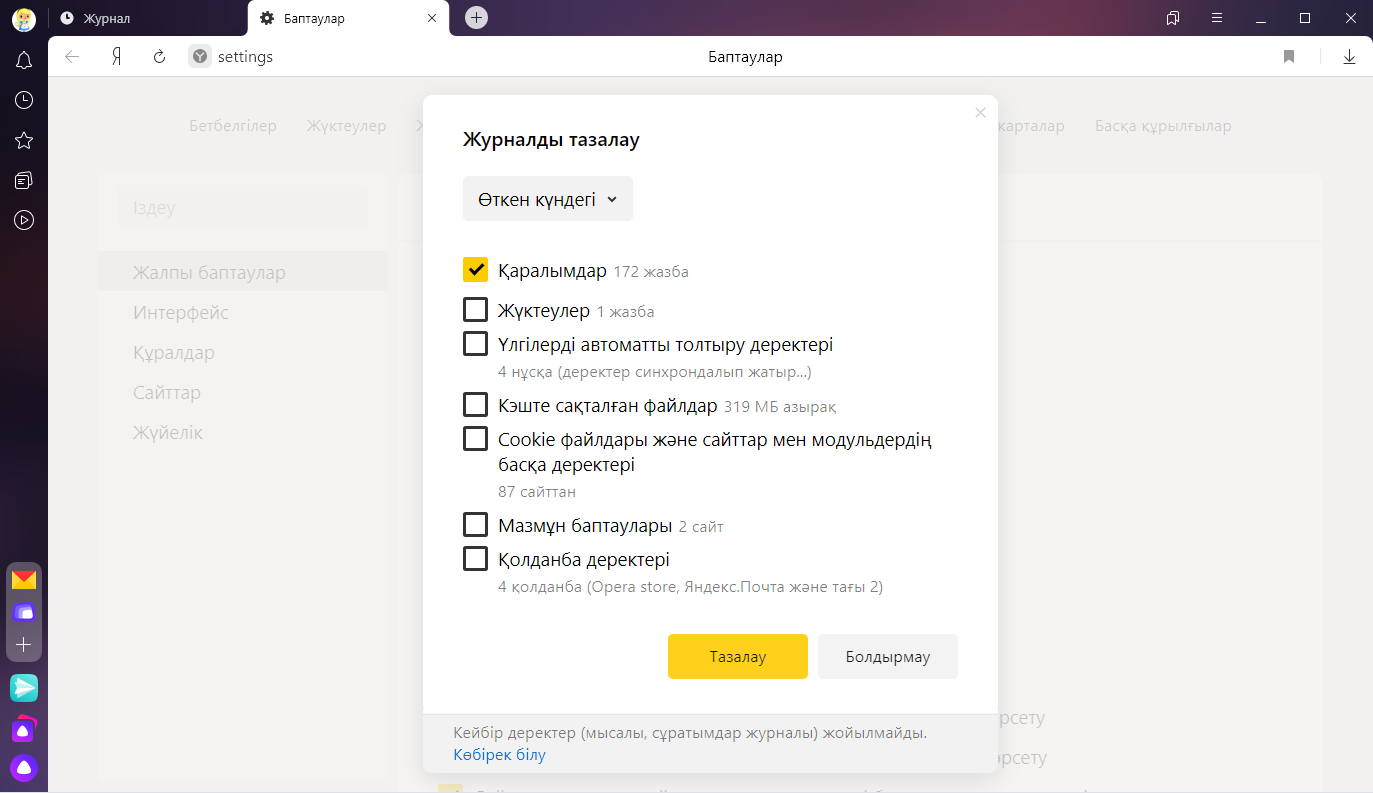
Task: Click the 319 МБ азырақ text
Action: (x=780, y=407)
